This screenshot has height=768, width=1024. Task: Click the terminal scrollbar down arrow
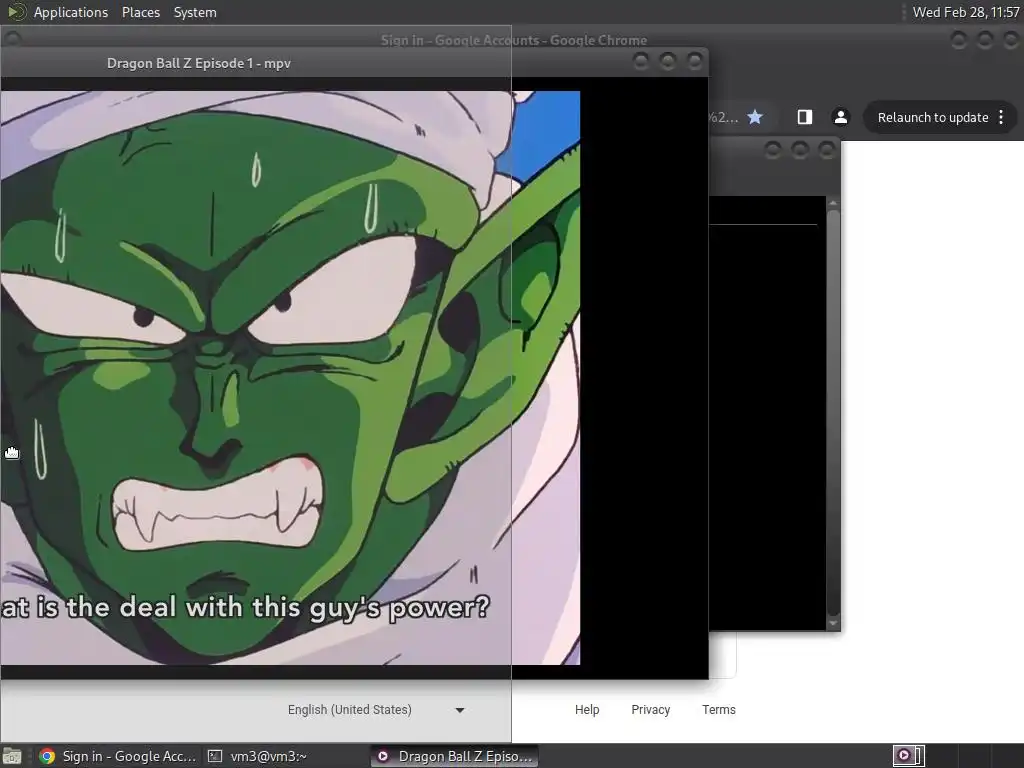click(833, 624)
